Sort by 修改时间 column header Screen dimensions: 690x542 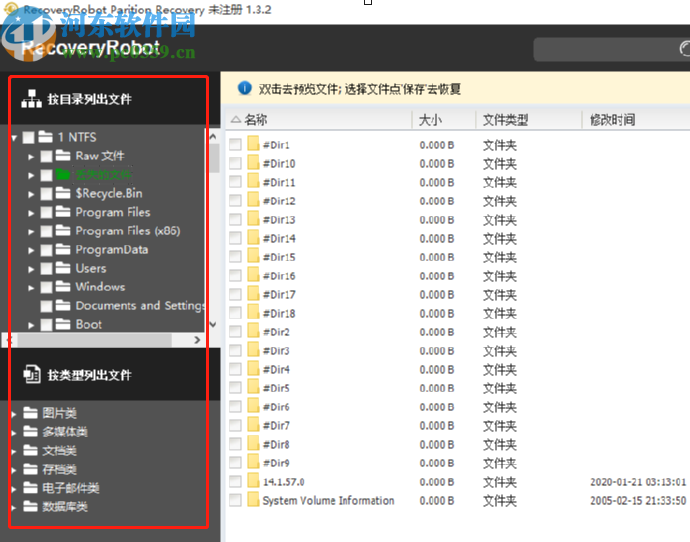[612, 120]
